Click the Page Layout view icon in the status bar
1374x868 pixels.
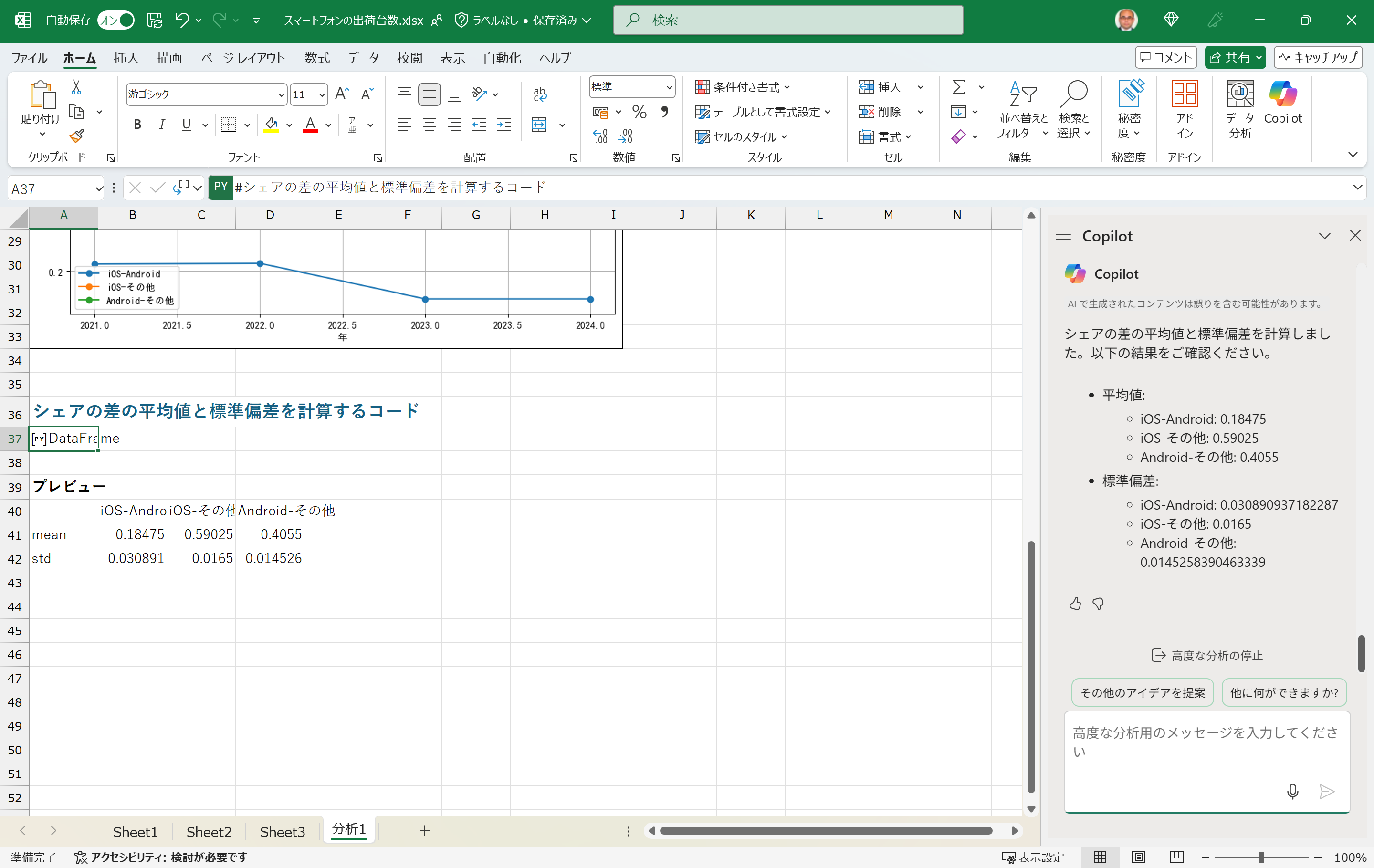pos(1138,857)
